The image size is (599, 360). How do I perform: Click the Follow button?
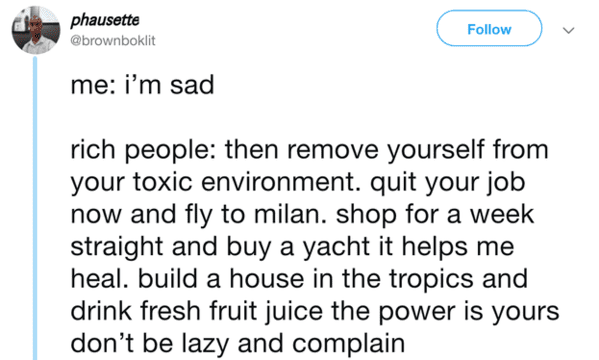[x=489, y=29]
